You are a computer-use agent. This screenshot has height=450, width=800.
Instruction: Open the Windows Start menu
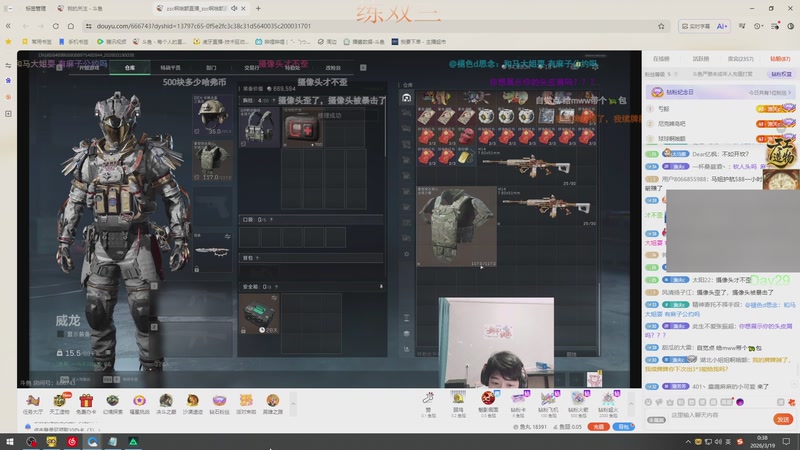tap(9, 442)
